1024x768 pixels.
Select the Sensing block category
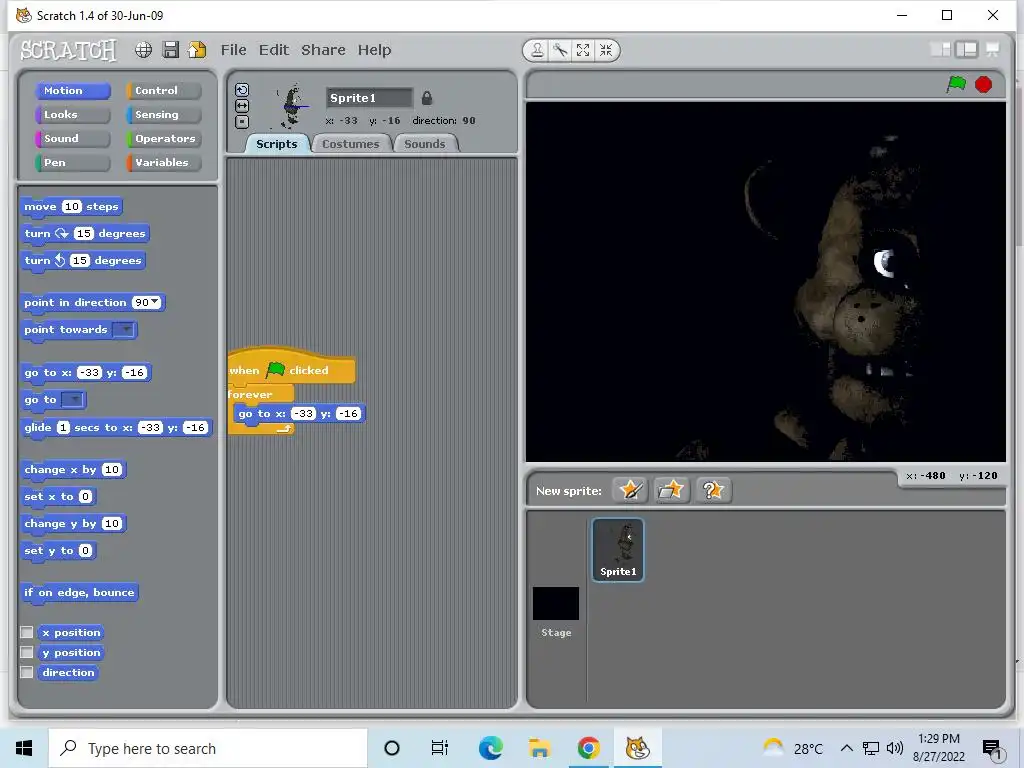(164, 115)
